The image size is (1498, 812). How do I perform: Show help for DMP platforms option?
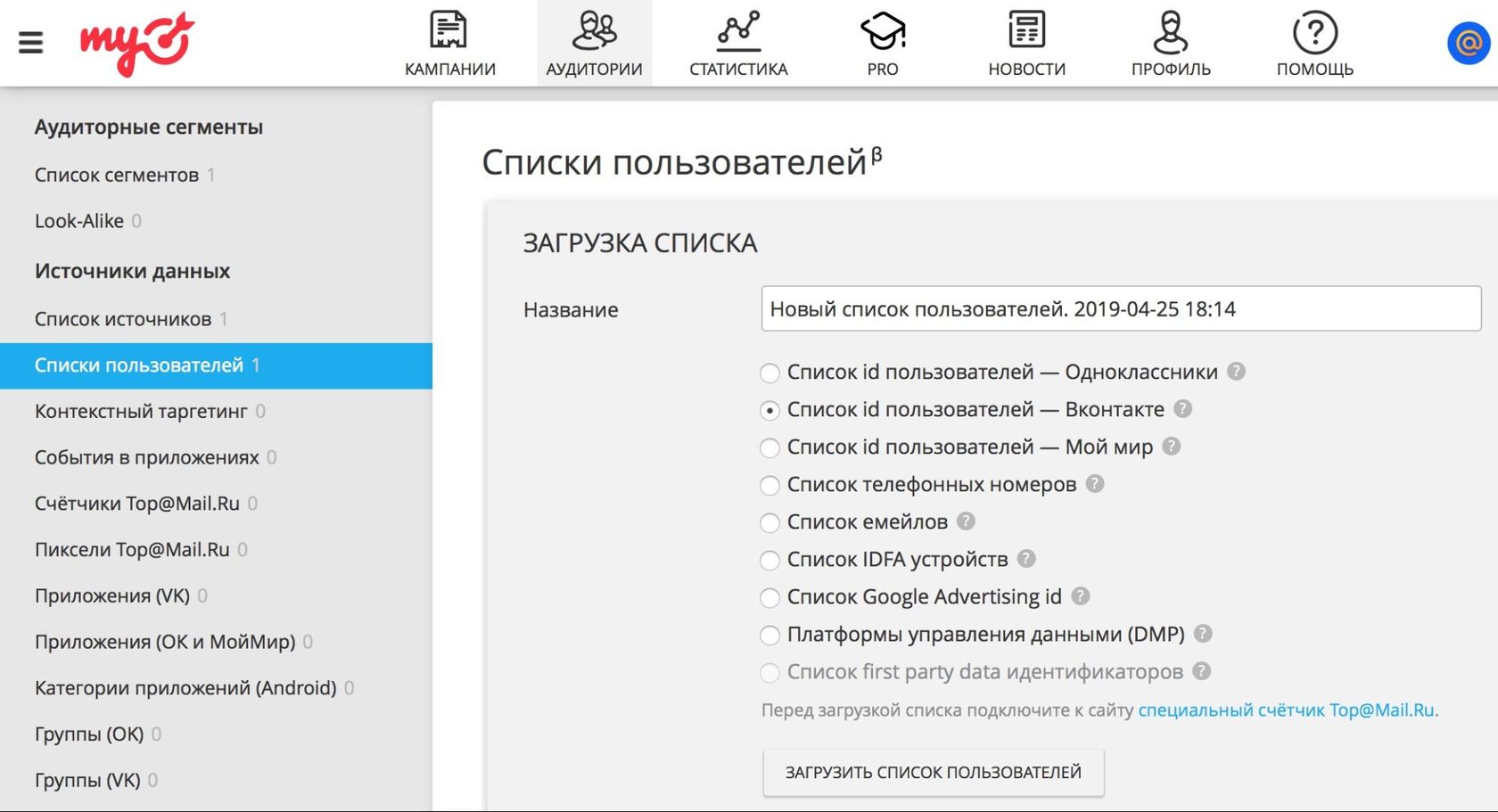[x=1203, y=634]
